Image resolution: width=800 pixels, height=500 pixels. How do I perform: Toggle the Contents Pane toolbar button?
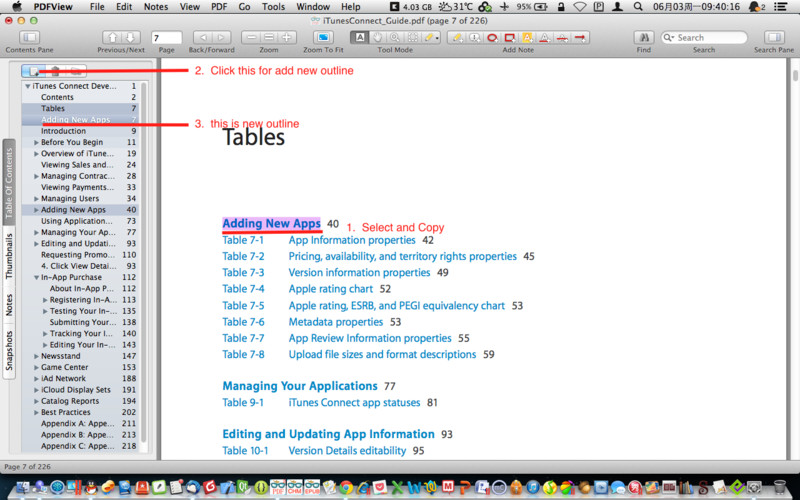30,37
